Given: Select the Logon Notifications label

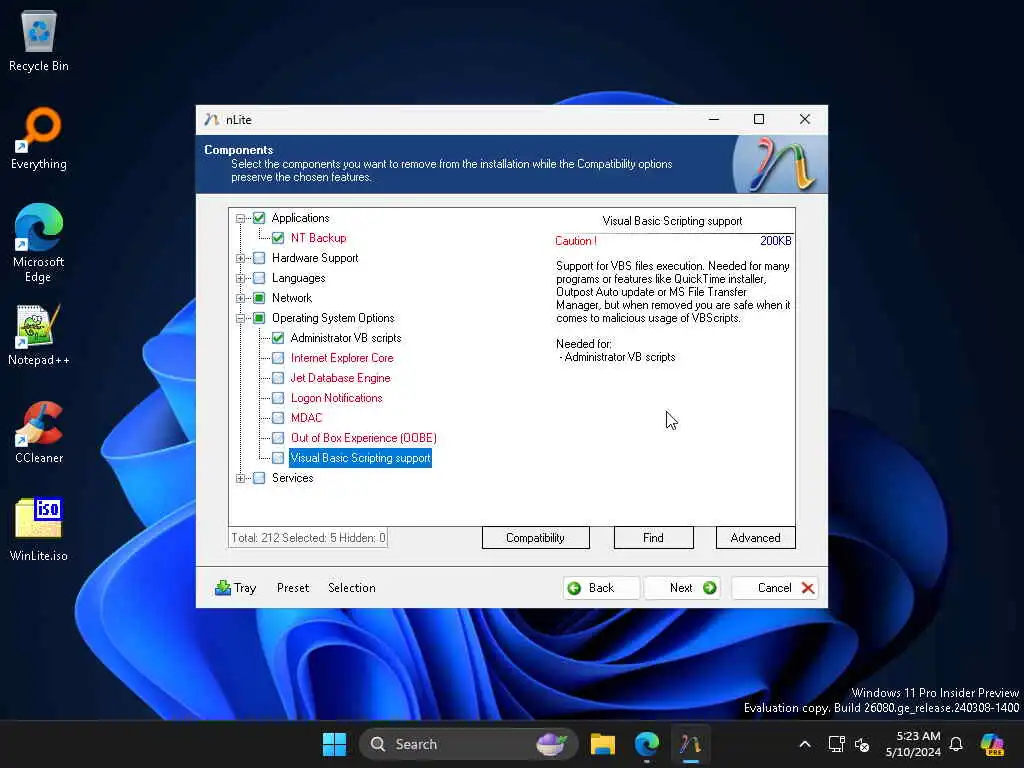Looking at the screenshot, I should [x=336, y=398].
